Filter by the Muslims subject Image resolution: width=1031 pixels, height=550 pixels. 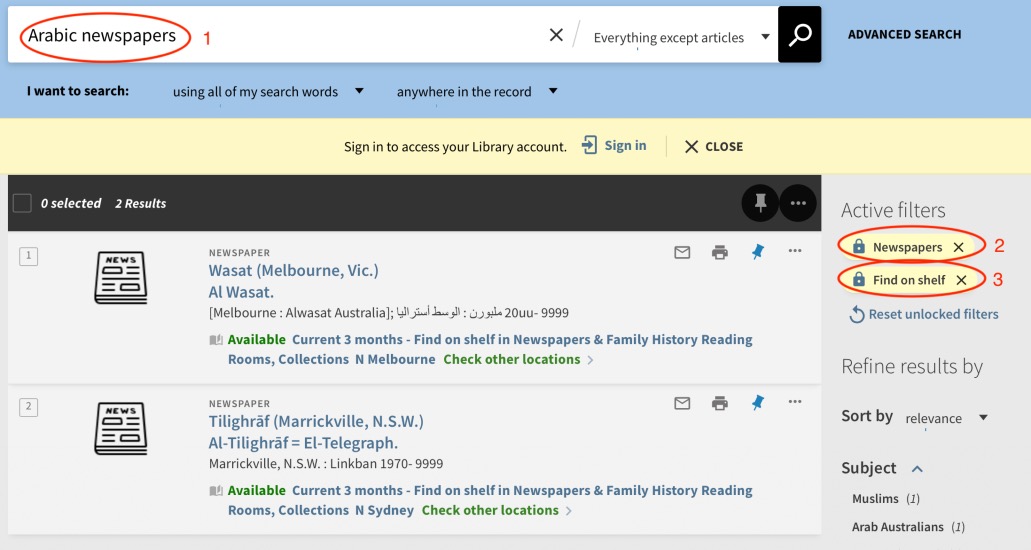point(886,499)
